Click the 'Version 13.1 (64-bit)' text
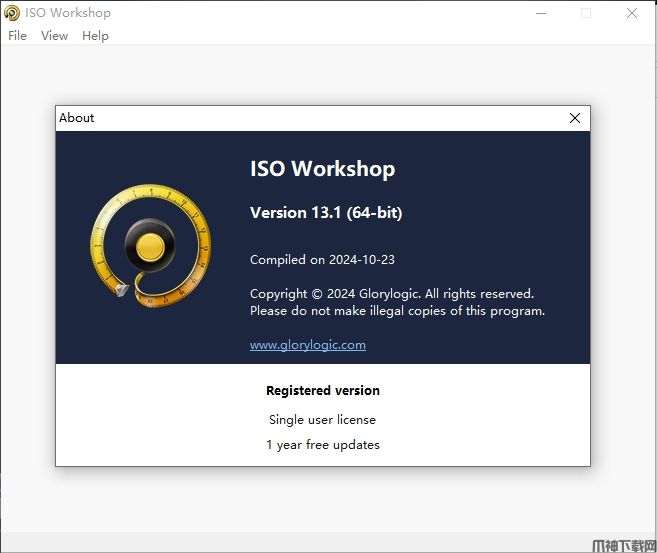Viewport: 657px width, 553px height. (x=326, y=212)
